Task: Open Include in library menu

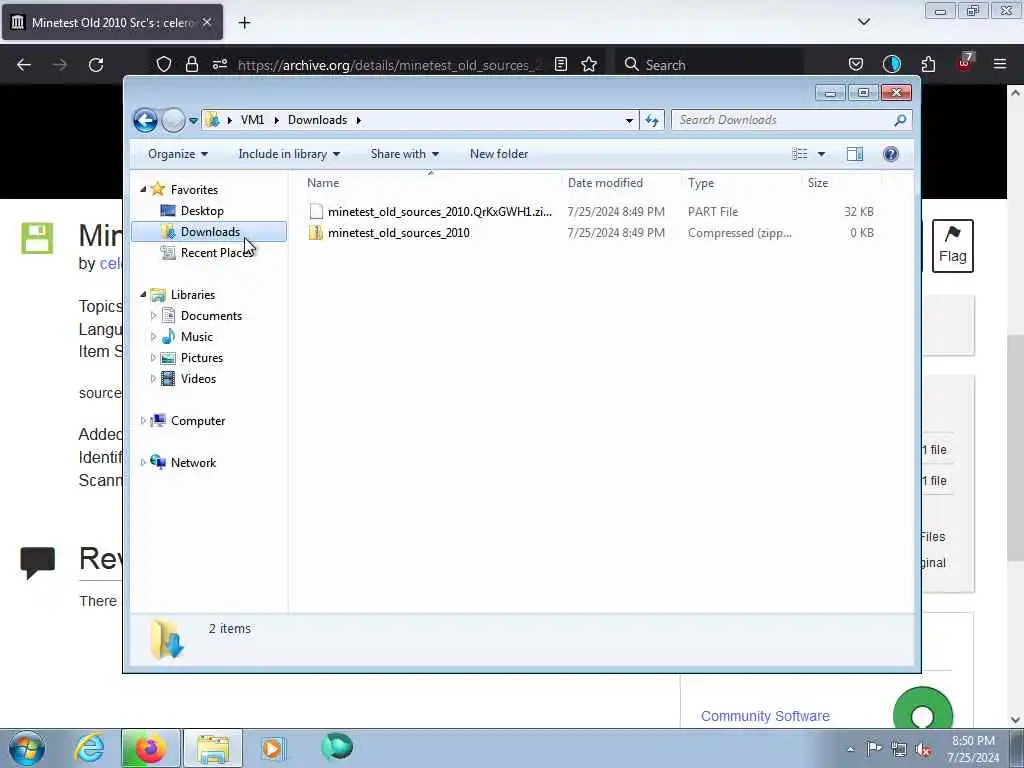Action: coord(289,154)
